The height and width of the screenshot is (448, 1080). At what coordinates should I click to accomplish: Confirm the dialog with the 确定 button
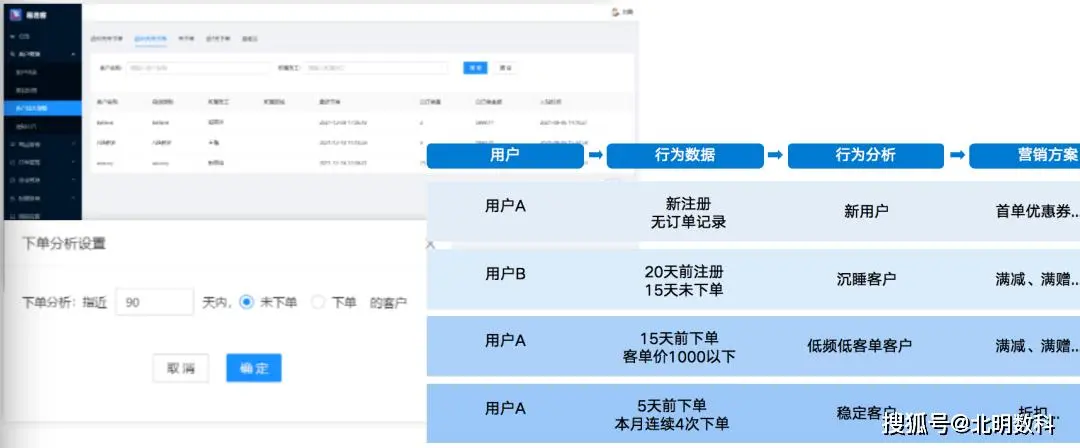click(253, 368)
